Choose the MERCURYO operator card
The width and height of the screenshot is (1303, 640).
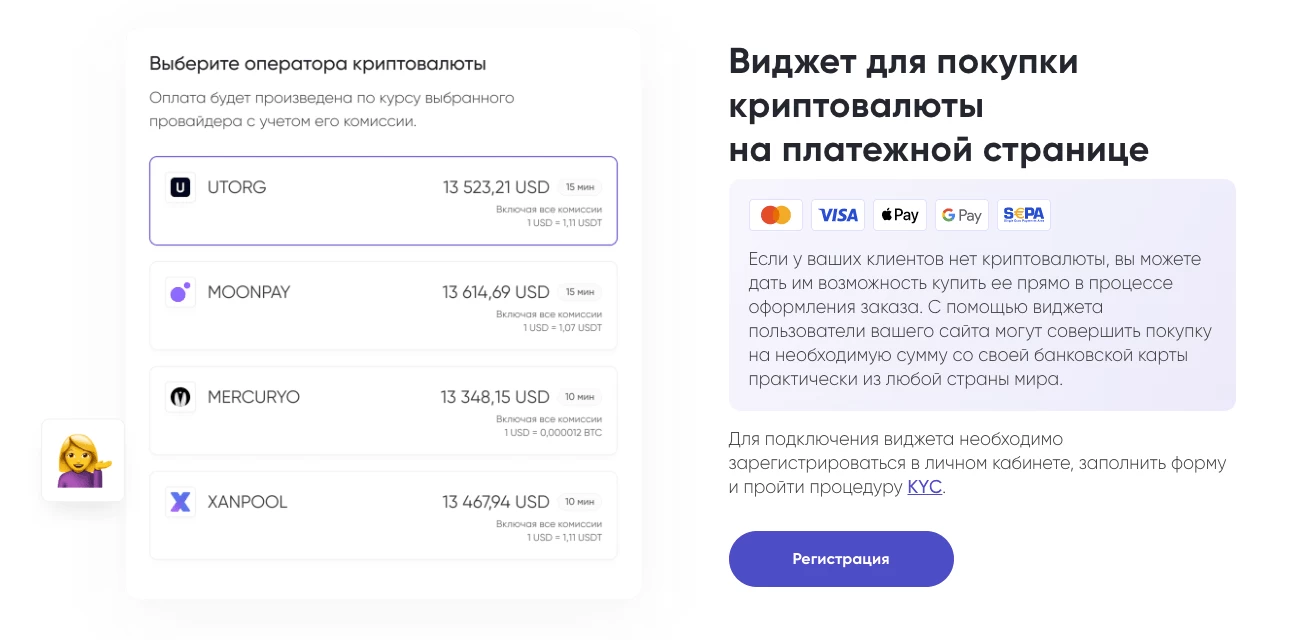click(383, 410)
